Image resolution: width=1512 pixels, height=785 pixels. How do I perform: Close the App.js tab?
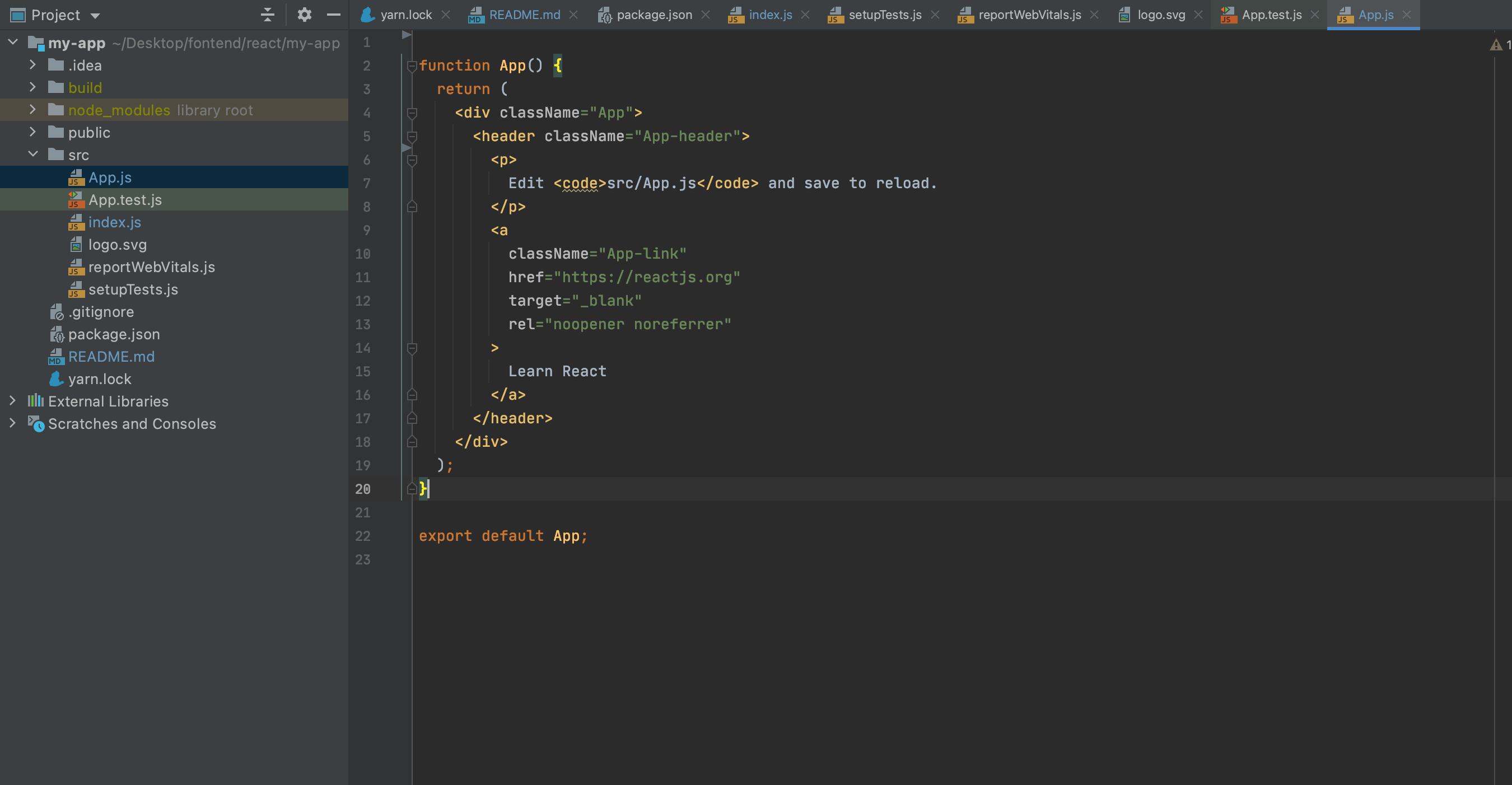[1407, 15]
